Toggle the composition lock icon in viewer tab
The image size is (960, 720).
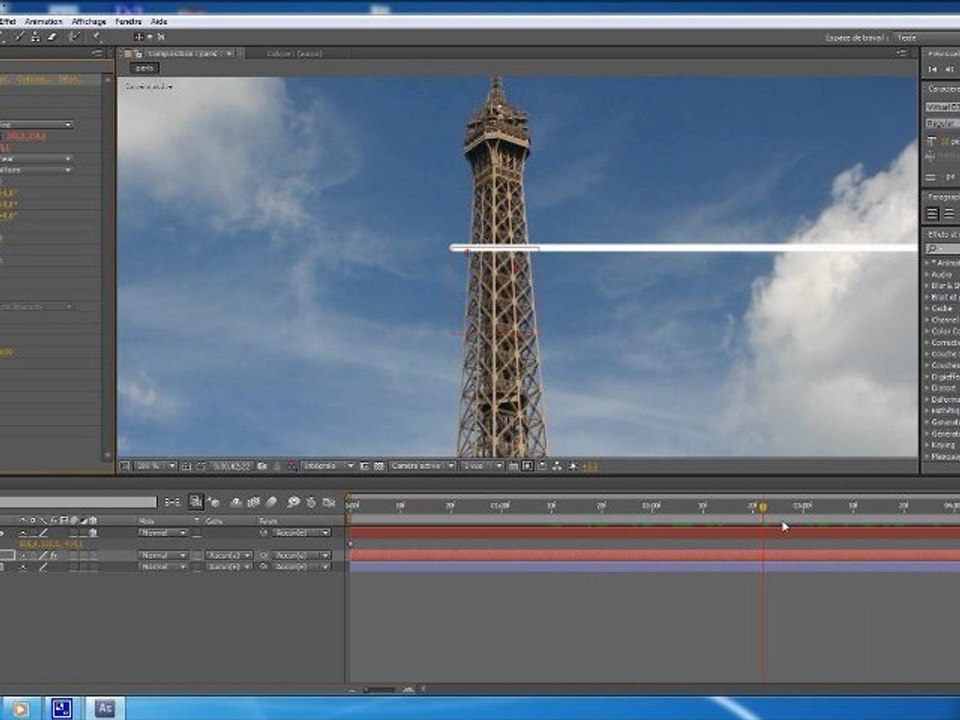(138, 54)
